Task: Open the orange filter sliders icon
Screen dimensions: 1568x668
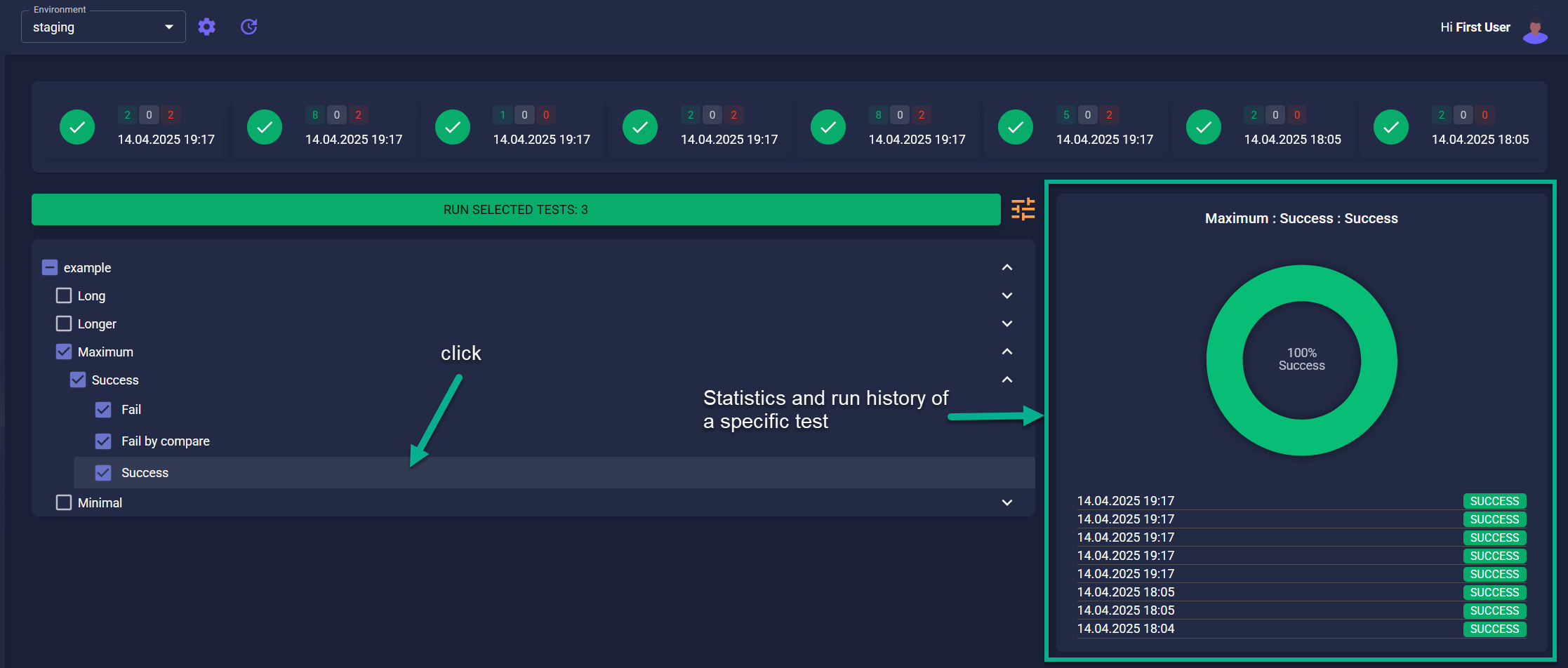Action: [x=1023, y=209]
